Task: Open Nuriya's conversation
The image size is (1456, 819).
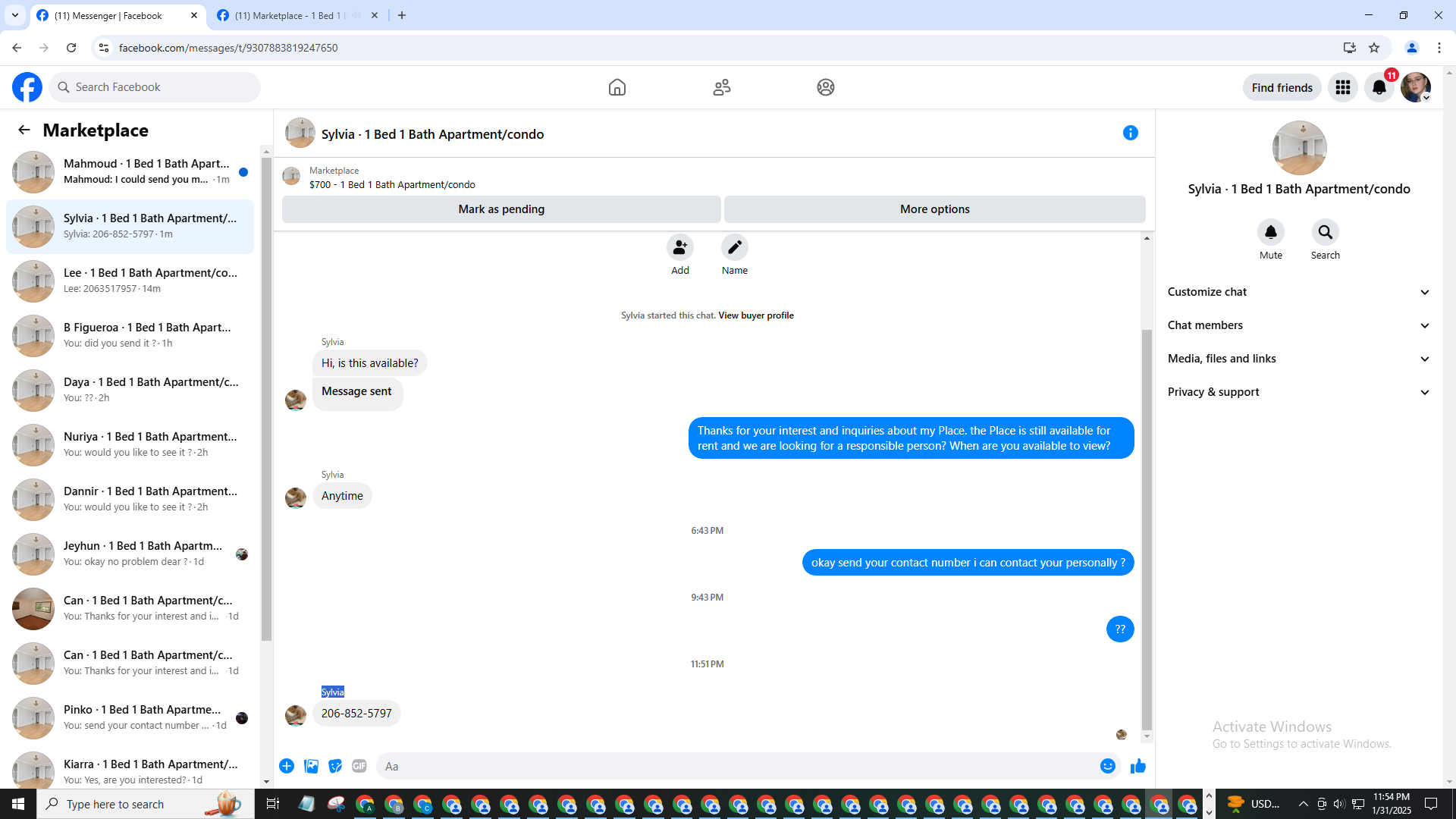Action: coord(130,445)
